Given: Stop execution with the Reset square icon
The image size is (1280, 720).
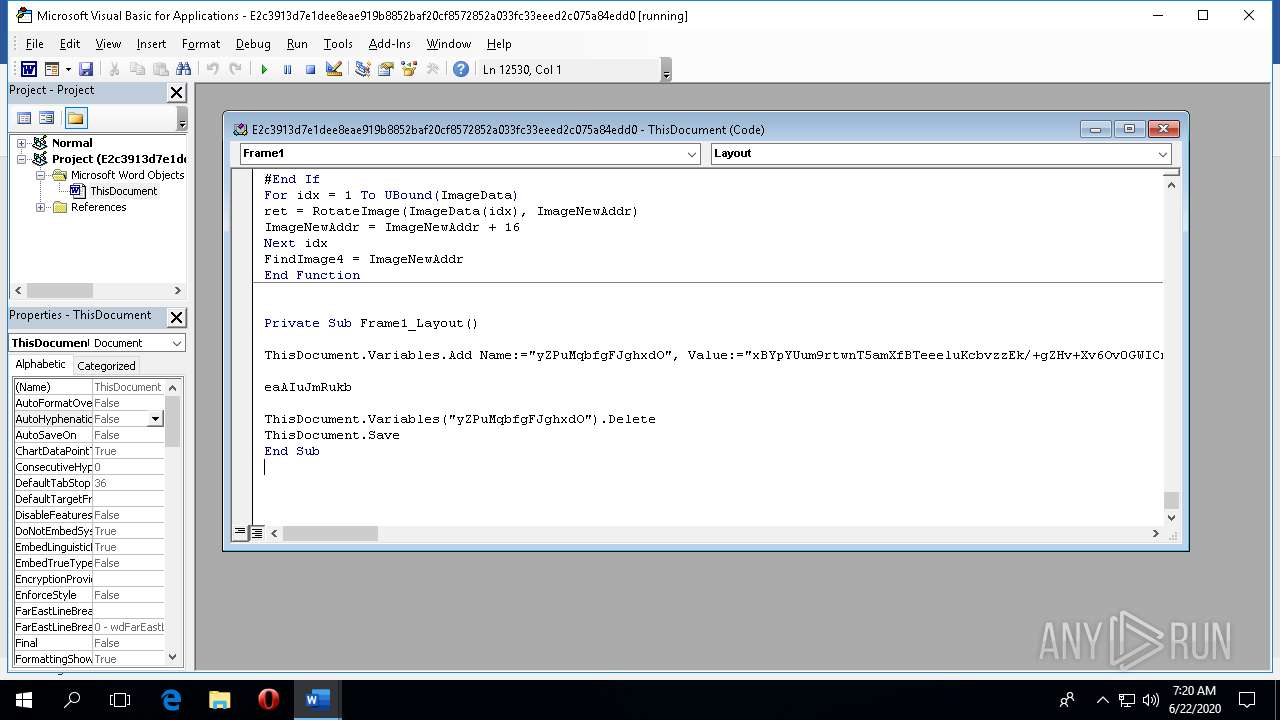Looking at the screenshot, I should point(310,69).
